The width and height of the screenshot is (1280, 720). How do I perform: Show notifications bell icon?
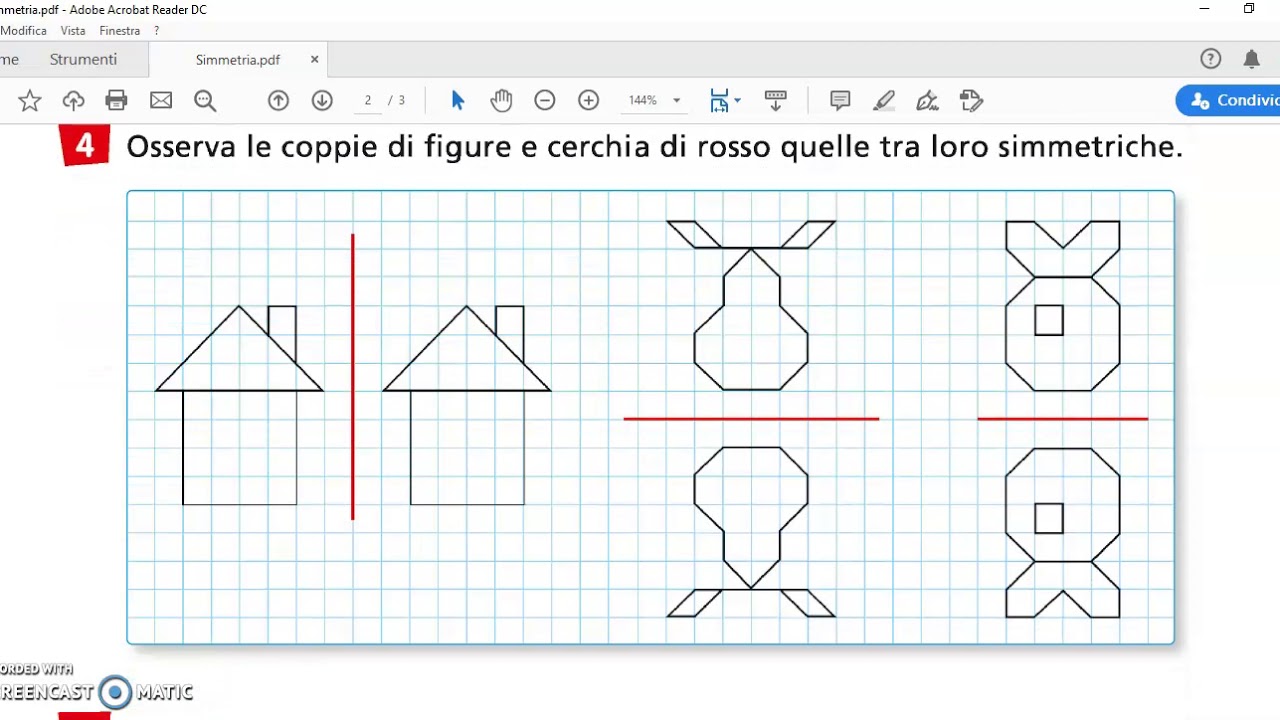(x=1252, y=59)
